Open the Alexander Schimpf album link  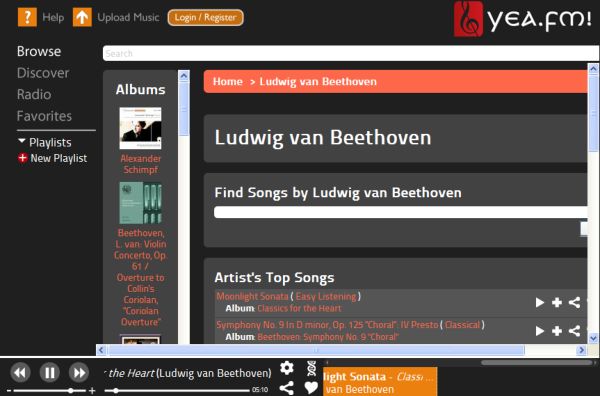[x=140, y=164]
